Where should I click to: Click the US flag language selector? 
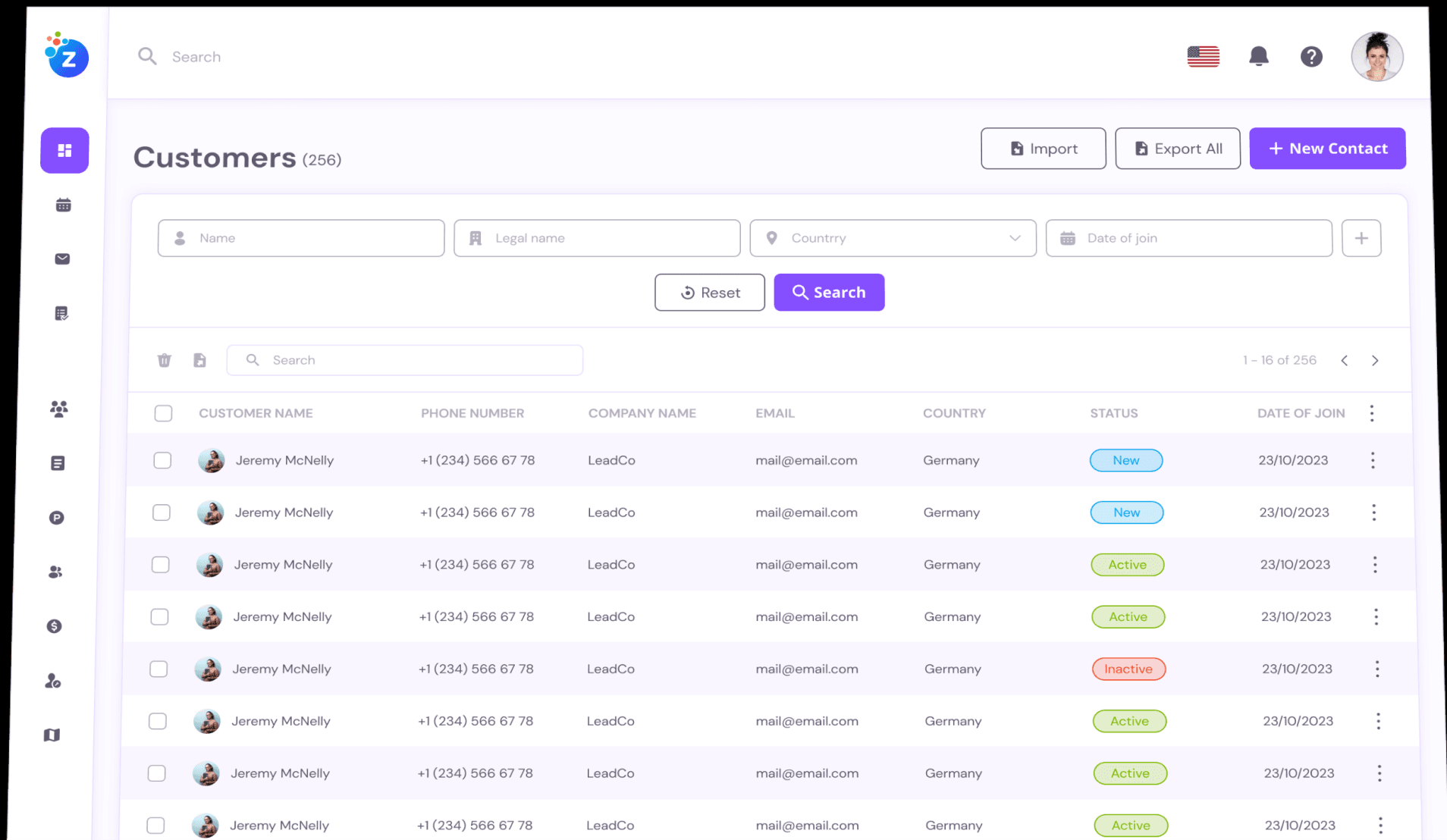point(1203,56)
